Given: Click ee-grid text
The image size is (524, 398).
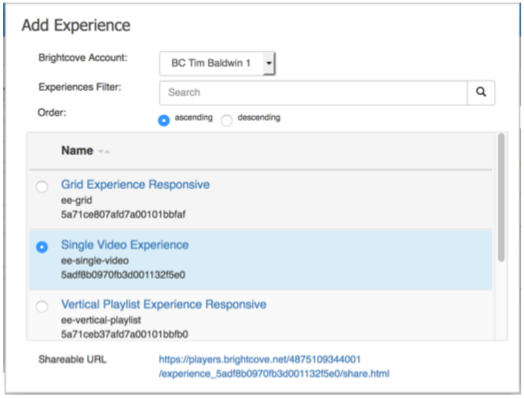Looking at the screenshot, I should coord(77,201).
